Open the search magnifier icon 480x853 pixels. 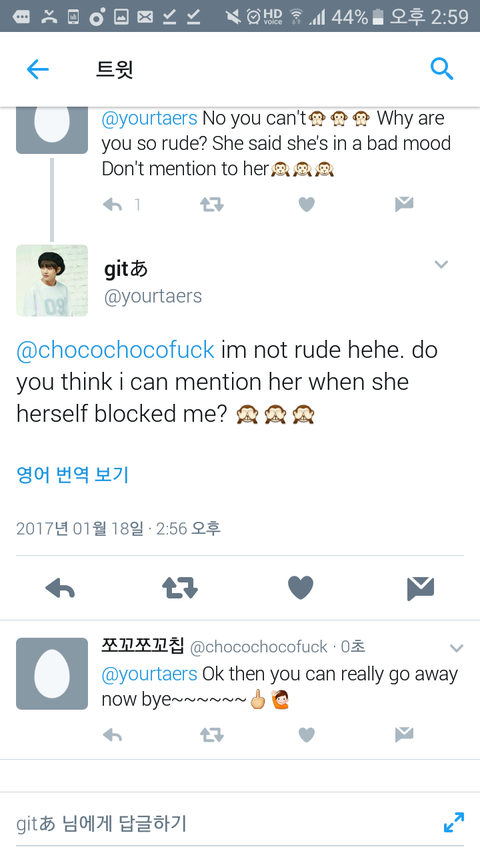click(x=441, y=69)
